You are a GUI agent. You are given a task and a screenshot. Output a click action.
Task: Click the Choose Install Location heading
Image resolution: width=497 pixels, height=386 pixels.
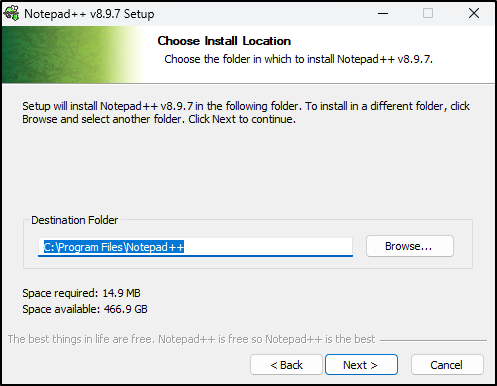coord(224,41)
